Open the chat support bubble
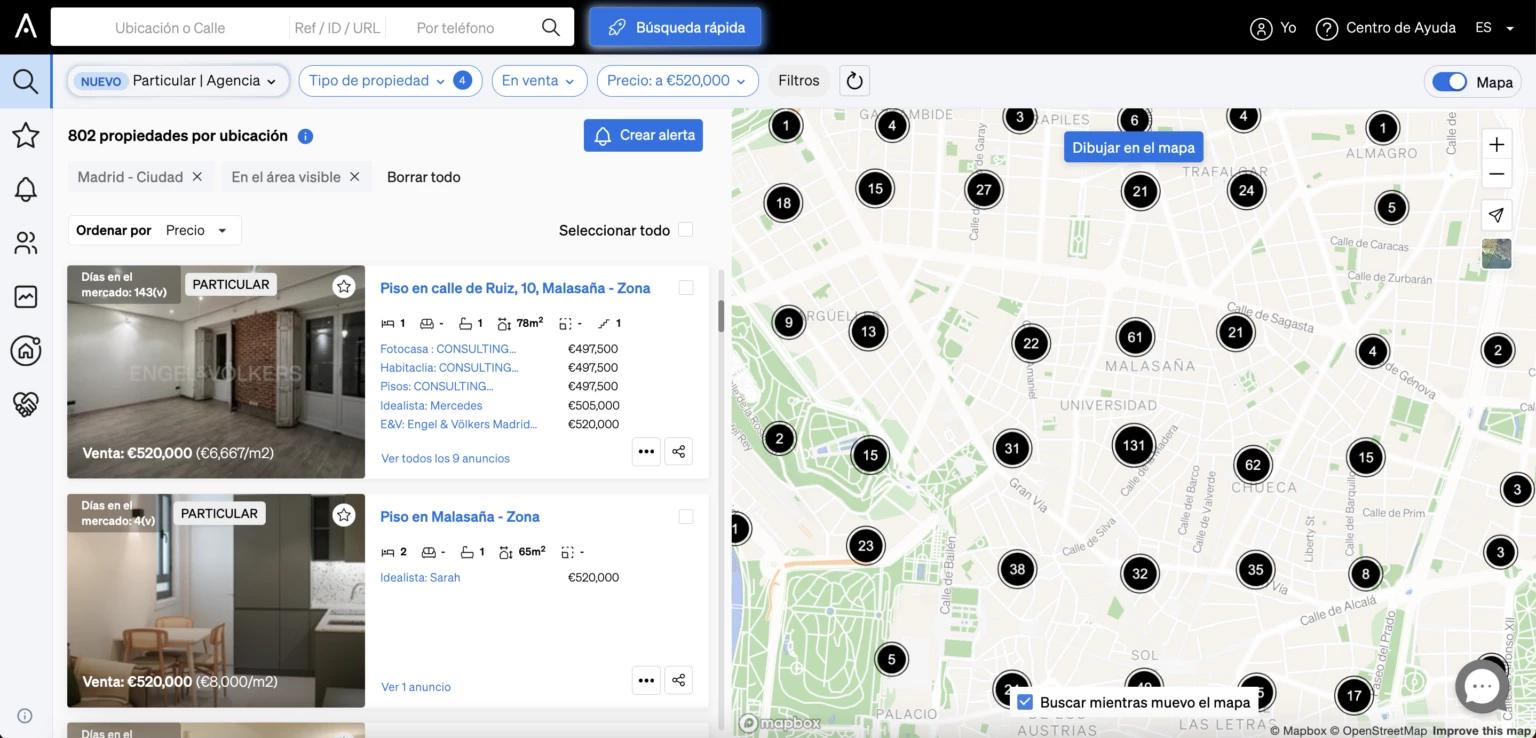The height and width of the screenshot is (738, 1536). tap(1482, 686)
